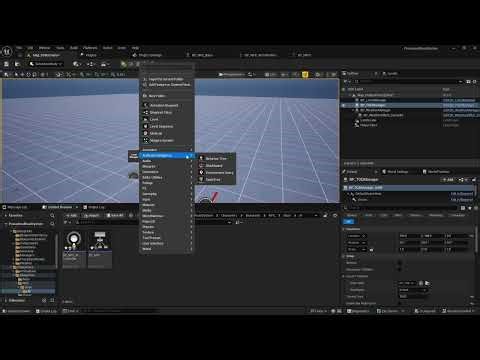Switch to the Project Settings tab
The height and width of the screenshot is (360, 480).
pos(147,55)
